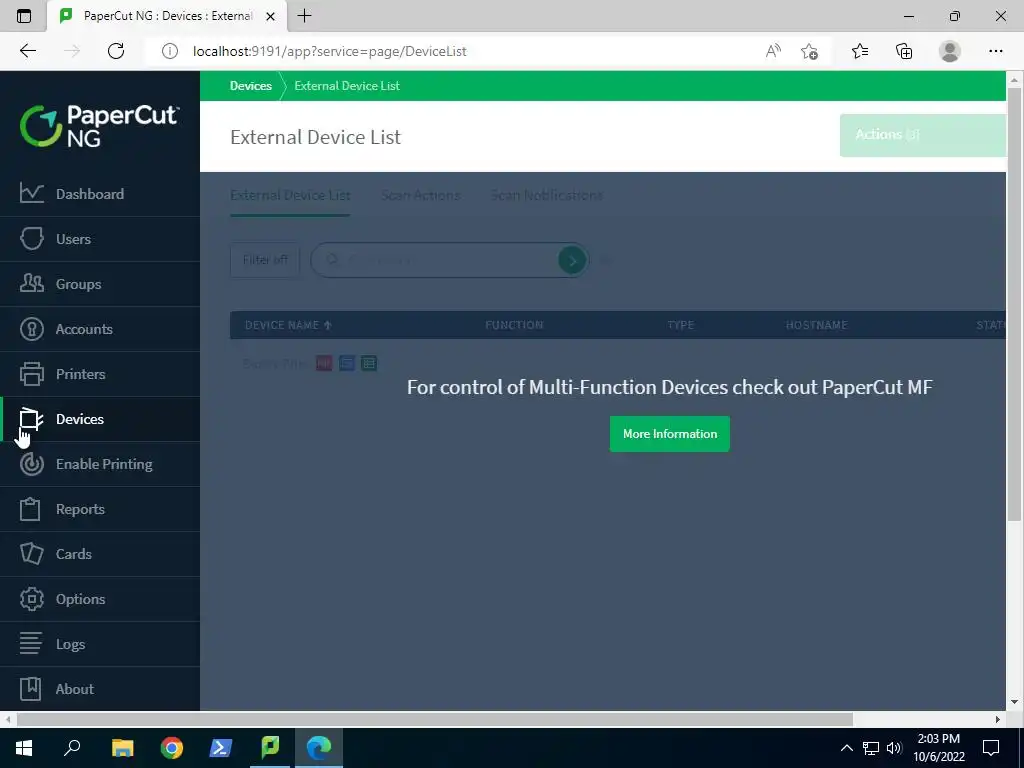Click the Options gear icon
This screenshot has width=1024, height=768.
click(x=31, y=599)
